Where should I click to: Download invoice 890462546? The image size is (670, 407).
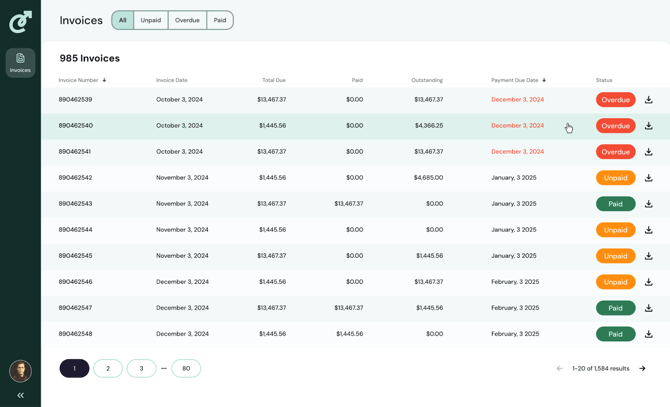pyautogui.click(x=649, y=282)
